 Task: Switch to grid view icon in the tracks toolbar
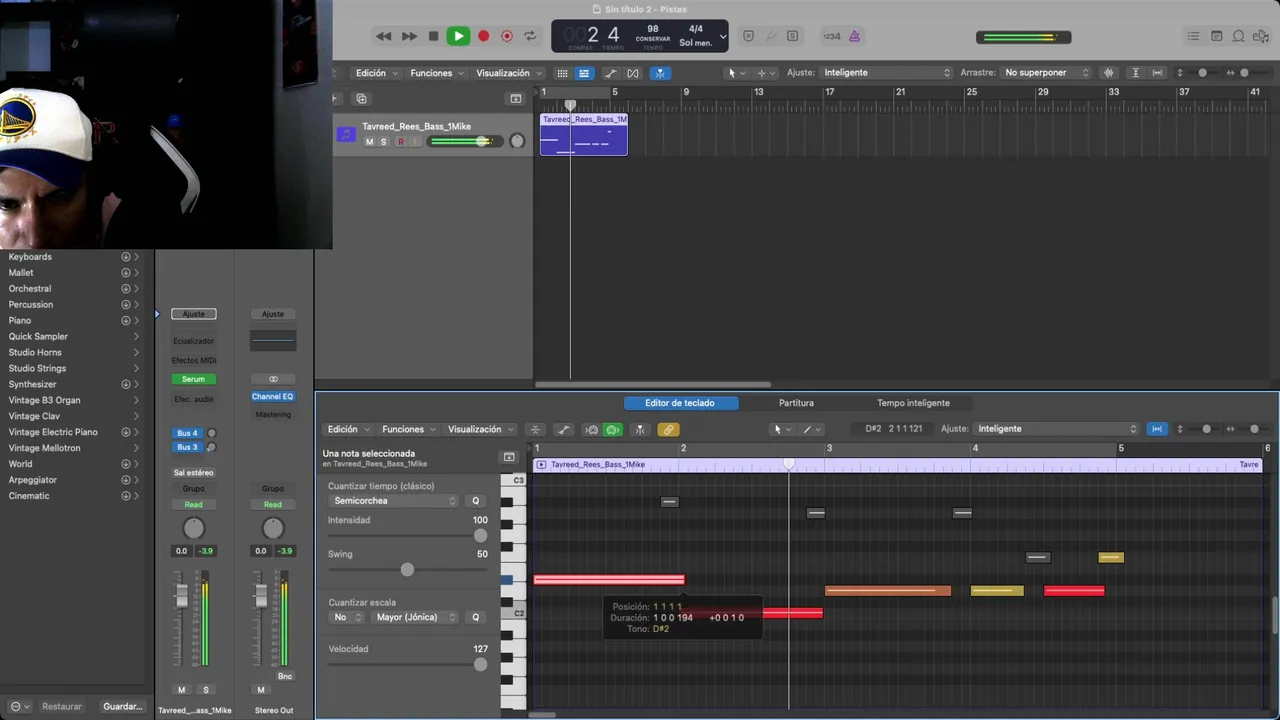pyautogui.click(x=562, y=73)
